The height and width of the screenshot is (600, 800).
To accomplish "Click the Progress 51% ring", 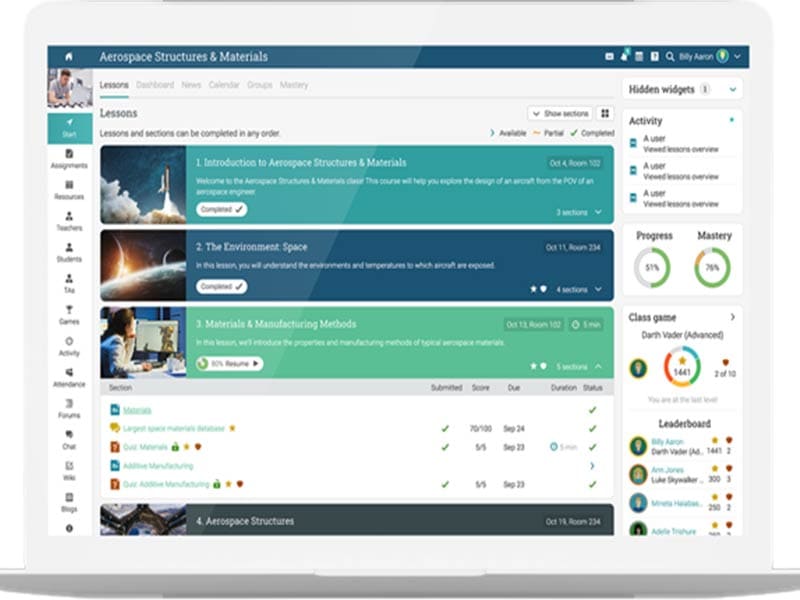I will [x=652, y=267].
